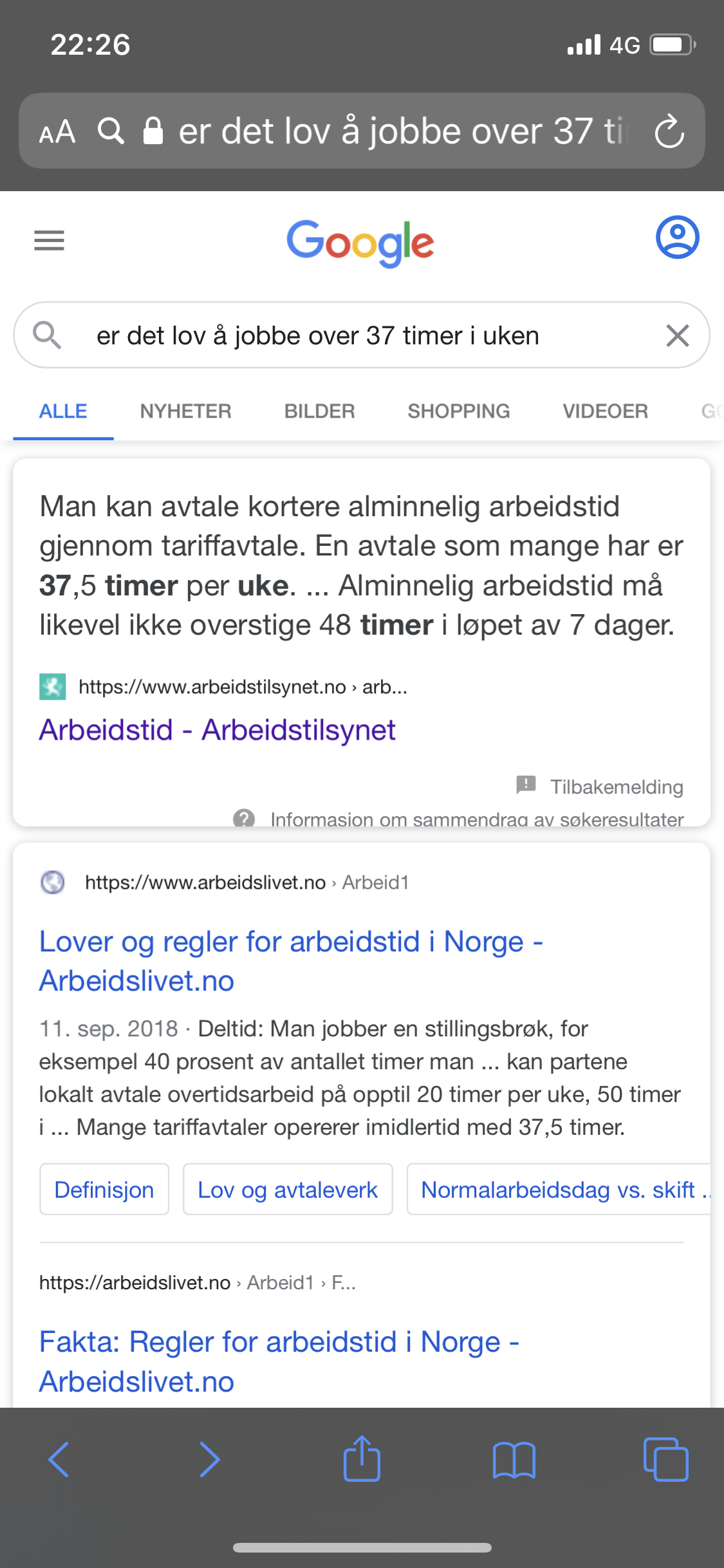Clear the search box with X

677,335
